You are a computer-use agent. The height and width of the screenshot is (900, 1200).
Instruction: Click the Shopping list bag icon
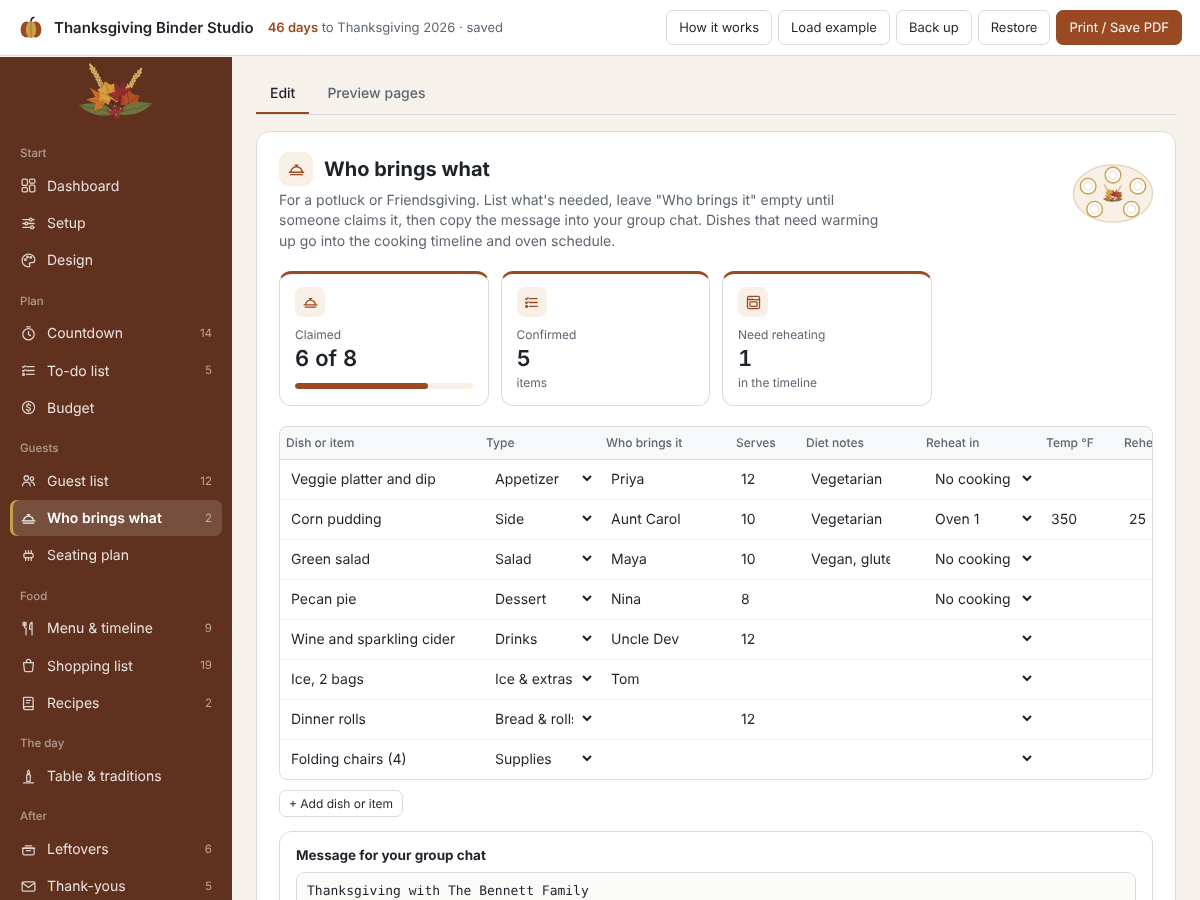click(29, 666)
